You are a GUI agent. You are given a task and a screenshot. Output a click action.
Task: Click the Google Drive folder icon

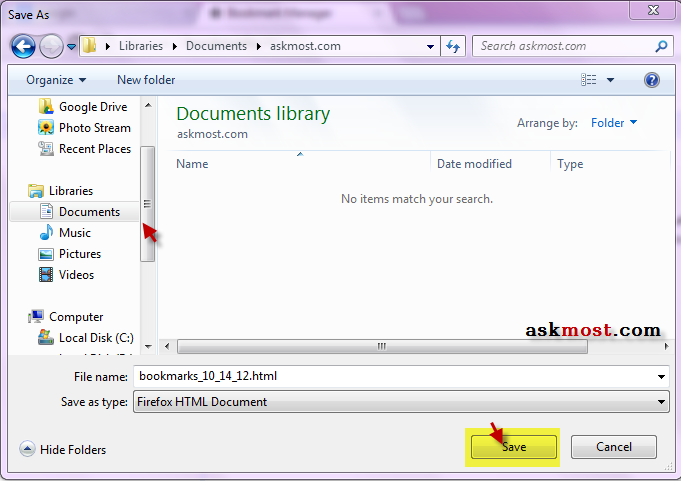tap(46, 107)
